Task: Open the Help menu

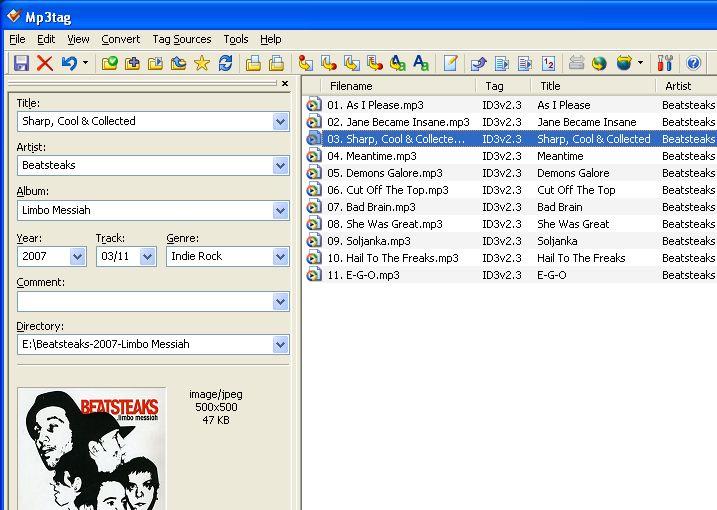Action: click(x=271, y=39)
